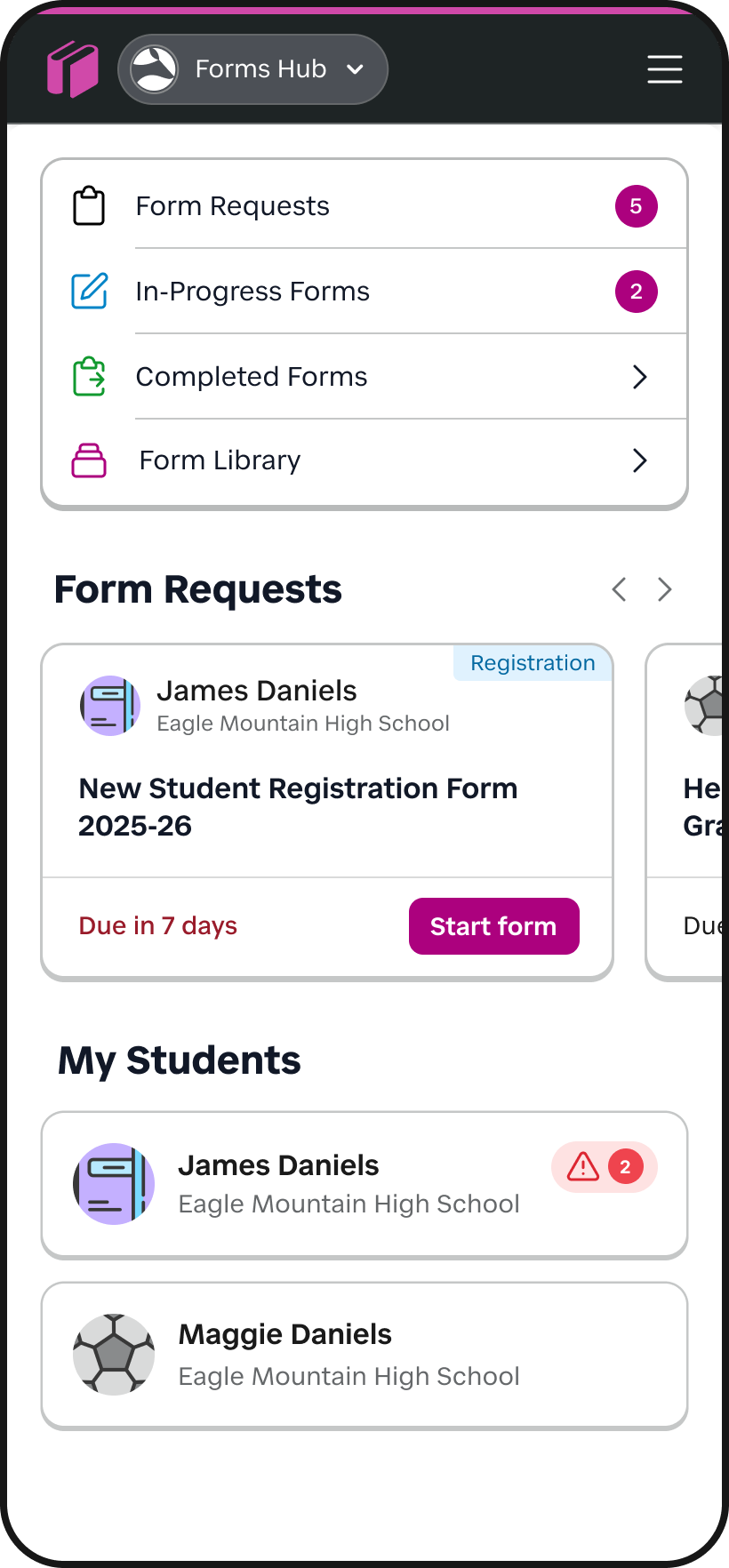This screenshot has width=729, height=1568.
Task: Click James Daniels' red warning alert badge
Action: [605, 1167]
